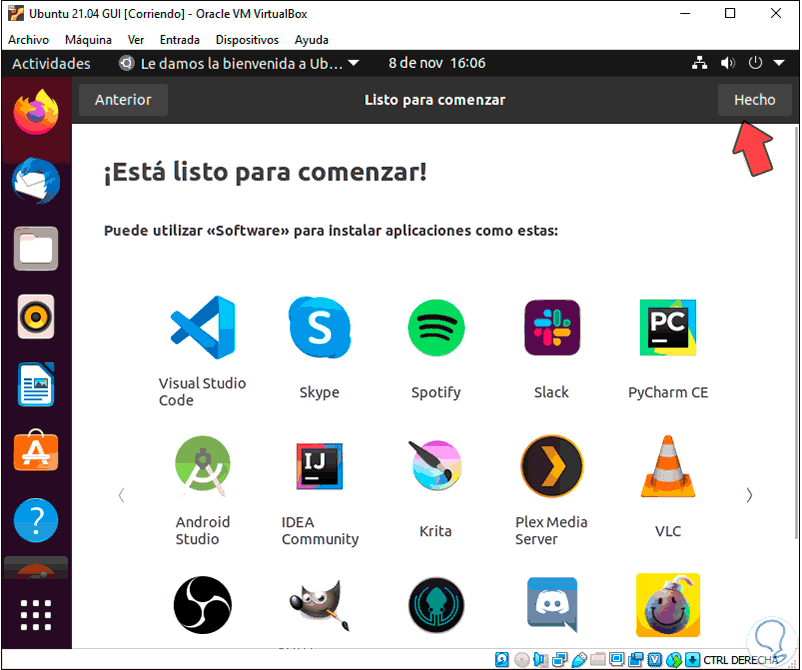Choose the smiling bomb game icon
The width and height of the screenshot is (802, 670).
[668, 605]
